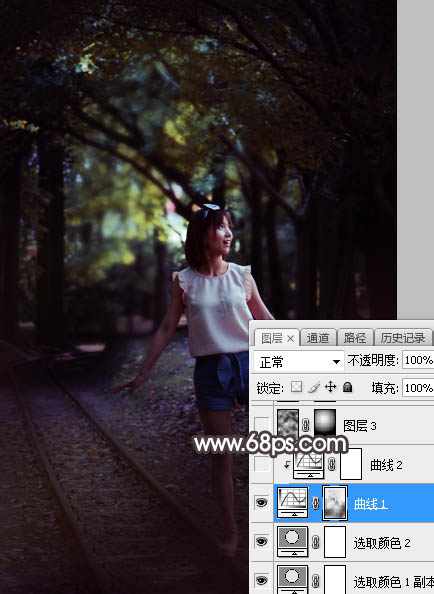Open the 正常 blend mode dropdown
434x594 pixels.
point(298,362)
